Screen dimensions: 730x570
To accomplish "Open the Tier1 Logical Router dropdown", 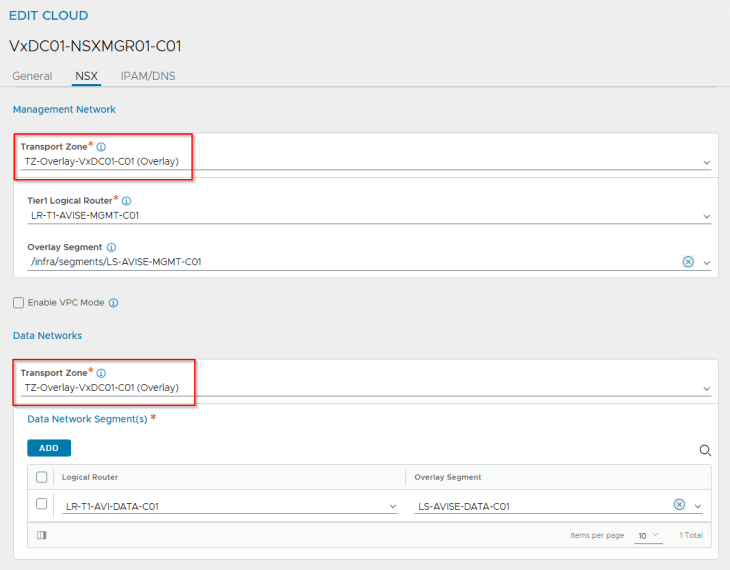I will click(706, 216).
